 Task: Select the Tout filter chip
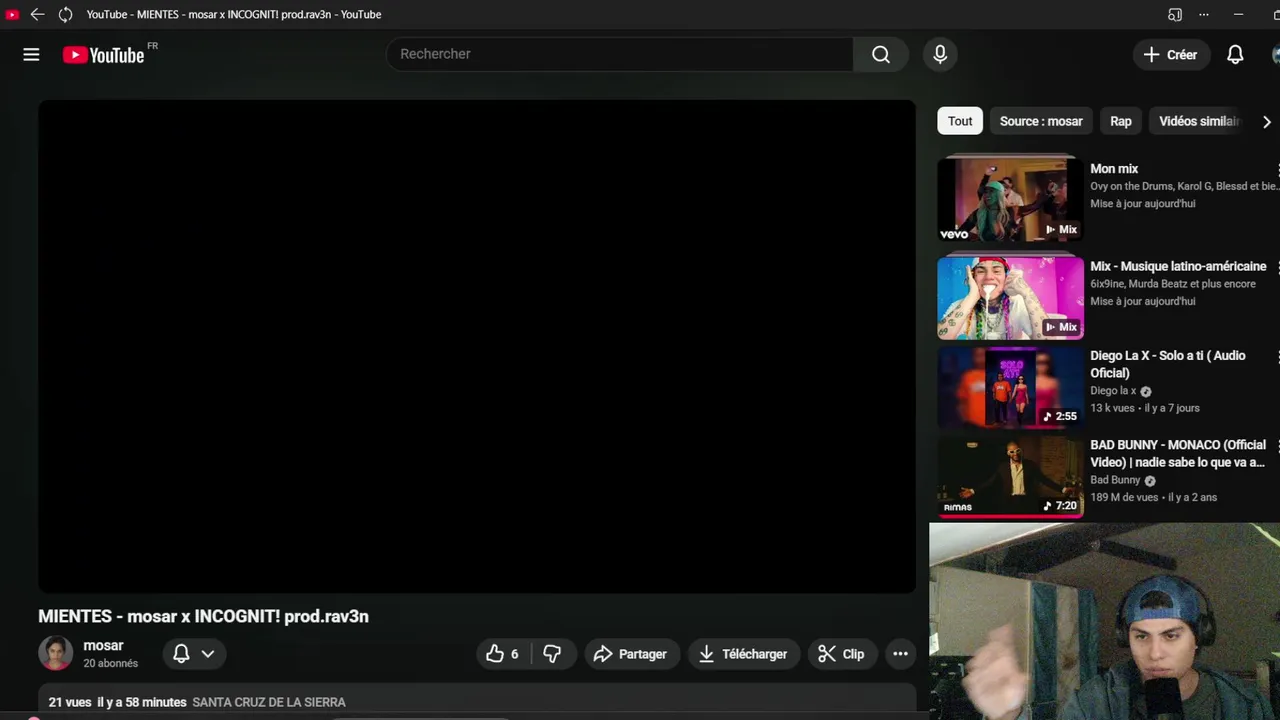click(x=960, y=121)
